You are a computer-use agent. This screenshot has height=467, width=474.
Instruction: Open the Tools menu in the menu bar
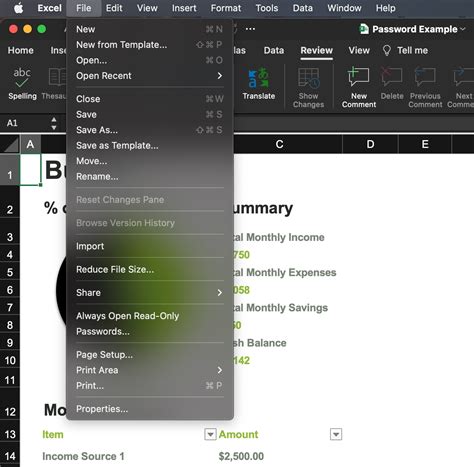tap(267, 8)
